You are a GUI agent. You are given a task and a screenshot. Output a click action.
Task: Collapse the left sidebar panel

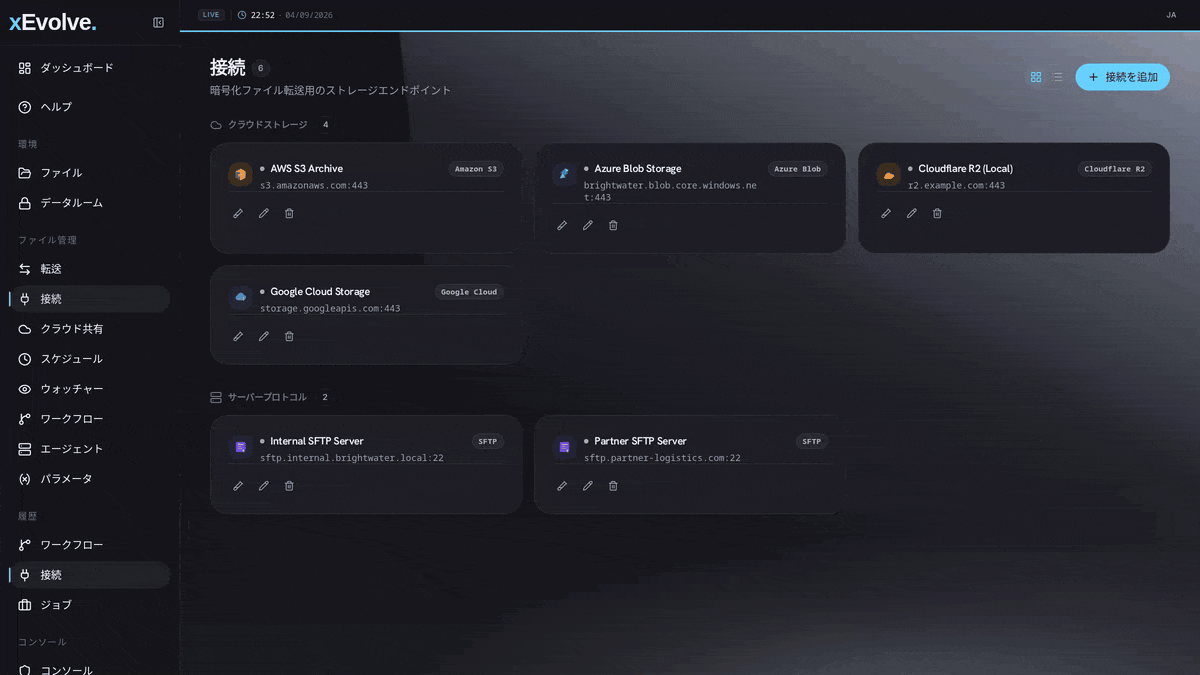158,22
